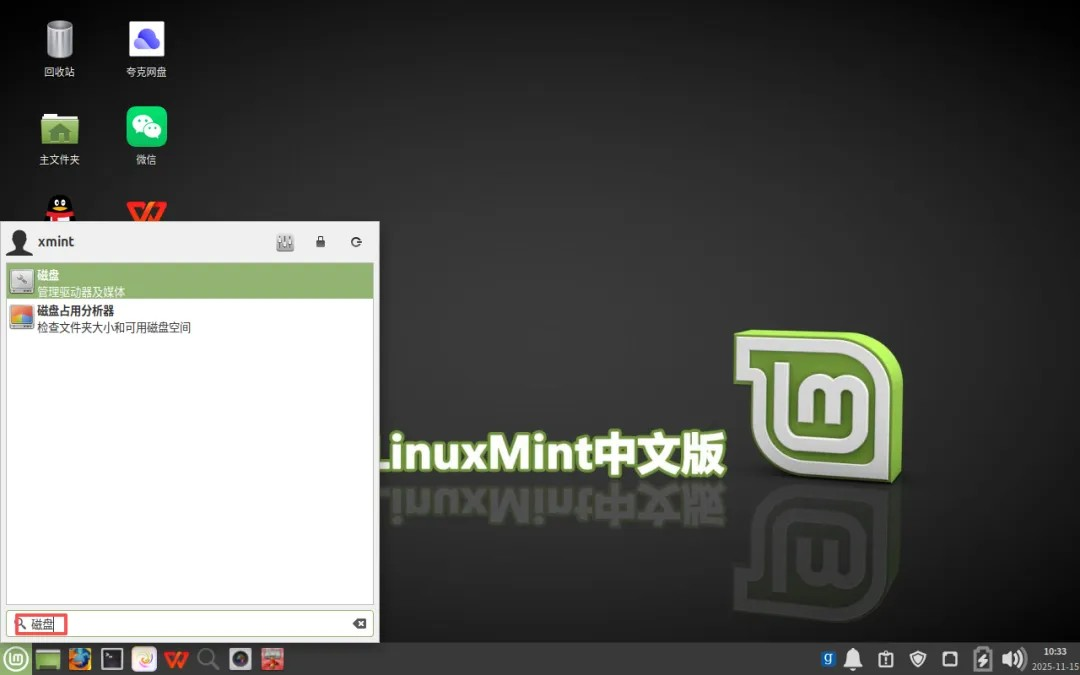Select the 回收站 trash desktop icon
Screen dimensions: 1080x675
pos(59,49)
